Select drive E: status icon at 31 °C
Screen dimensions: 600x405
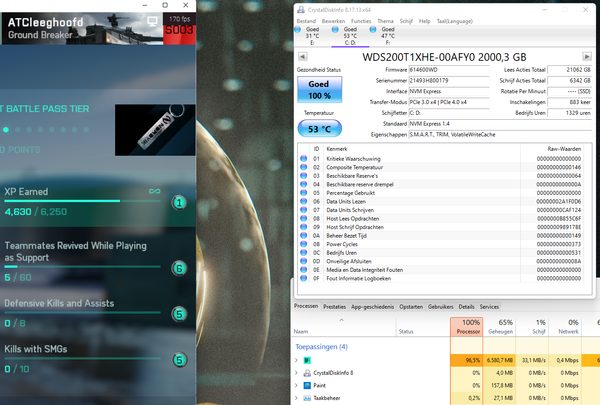pos(298,29)
